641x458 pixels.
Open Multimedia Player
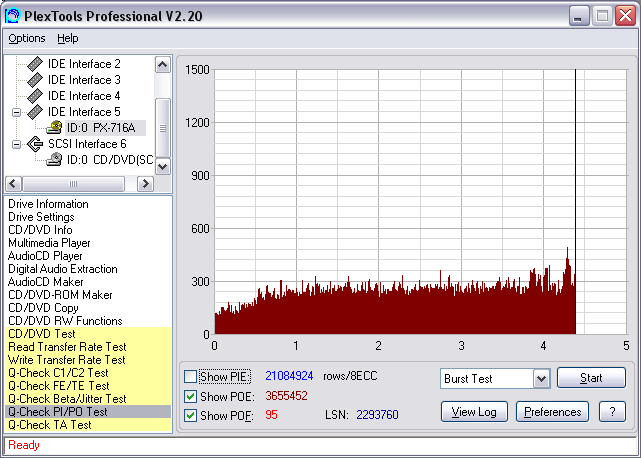(x=49, y=243)
